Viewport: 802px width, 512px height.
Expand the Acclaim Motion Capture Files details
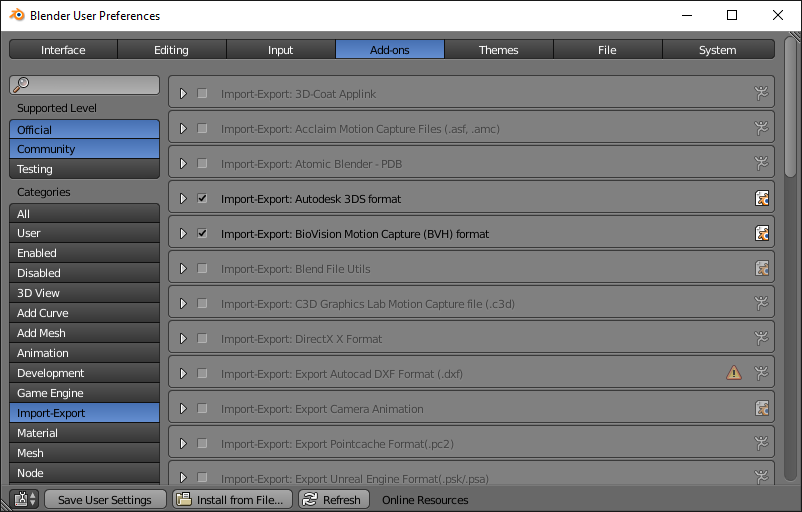[x=183, y=129]
